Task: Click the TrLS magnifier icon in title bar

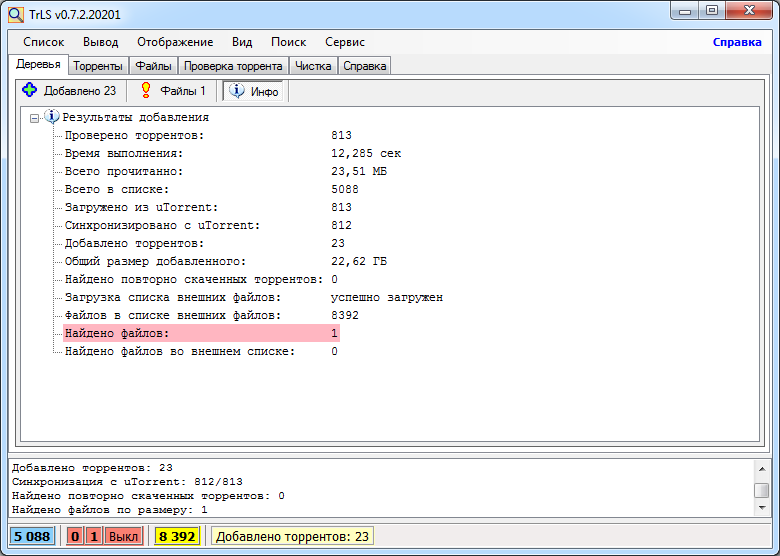Action: pos(15,14)
